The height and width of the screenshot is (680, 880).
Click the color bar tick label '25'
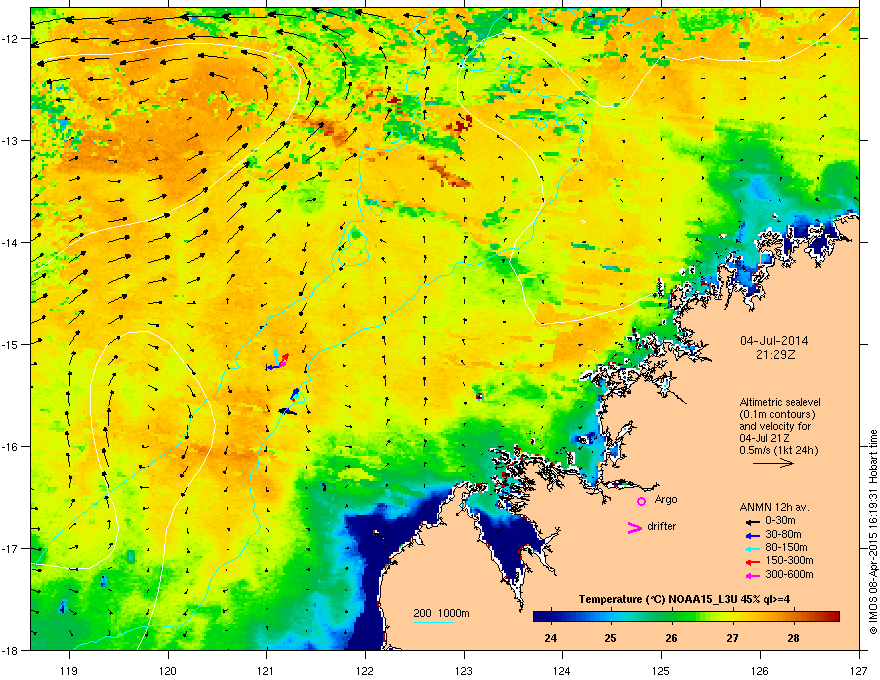point(611,638)
